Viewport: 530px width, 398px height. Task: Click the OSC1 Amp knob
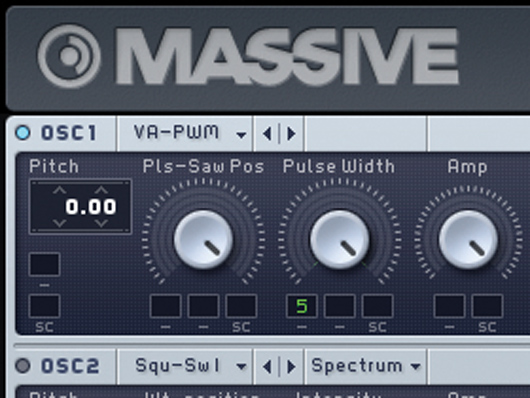click(468, 239)
